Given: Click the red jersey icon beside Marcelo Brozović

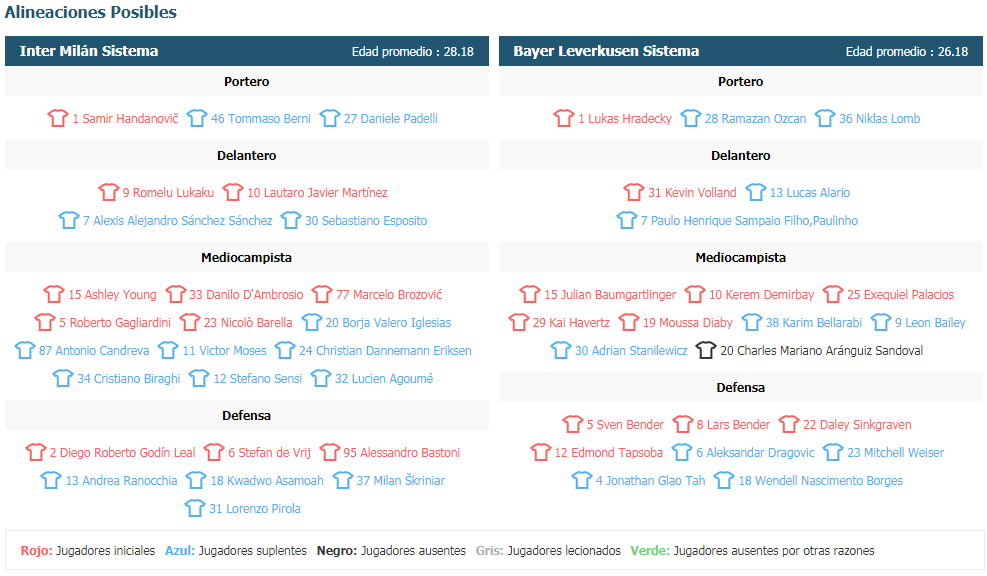Looking at the screenshot, I should tap(322, 294).
